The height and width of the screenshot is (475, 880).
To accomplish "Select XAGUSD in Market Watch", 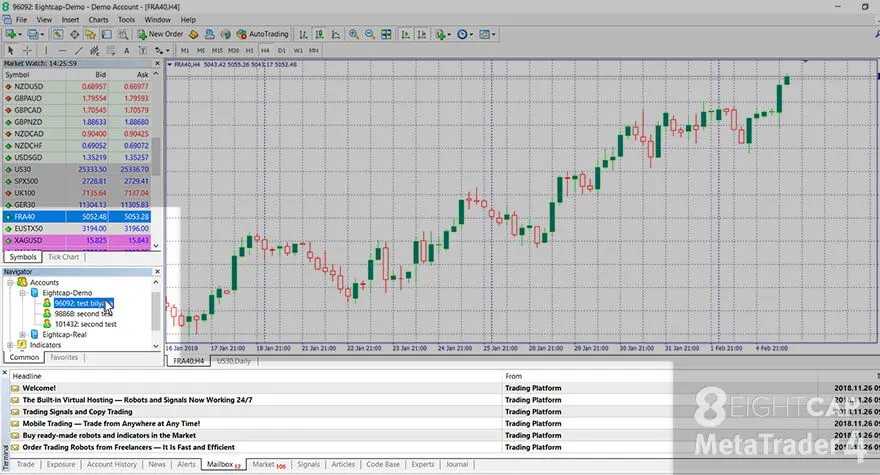I will coord(77,240).
